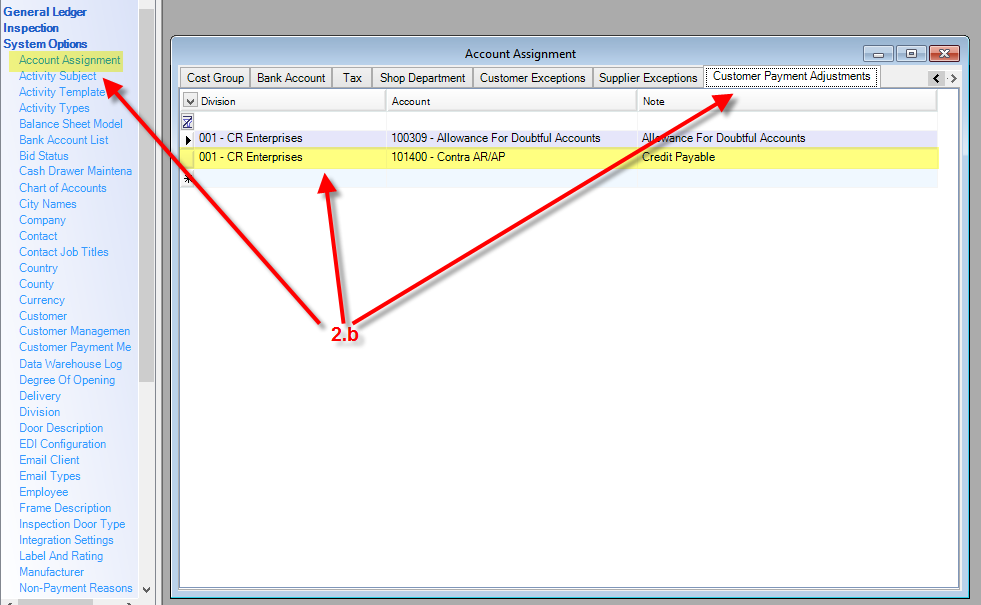
Task: Go to Integration Settings in sidebar
Action: [66, 540]
